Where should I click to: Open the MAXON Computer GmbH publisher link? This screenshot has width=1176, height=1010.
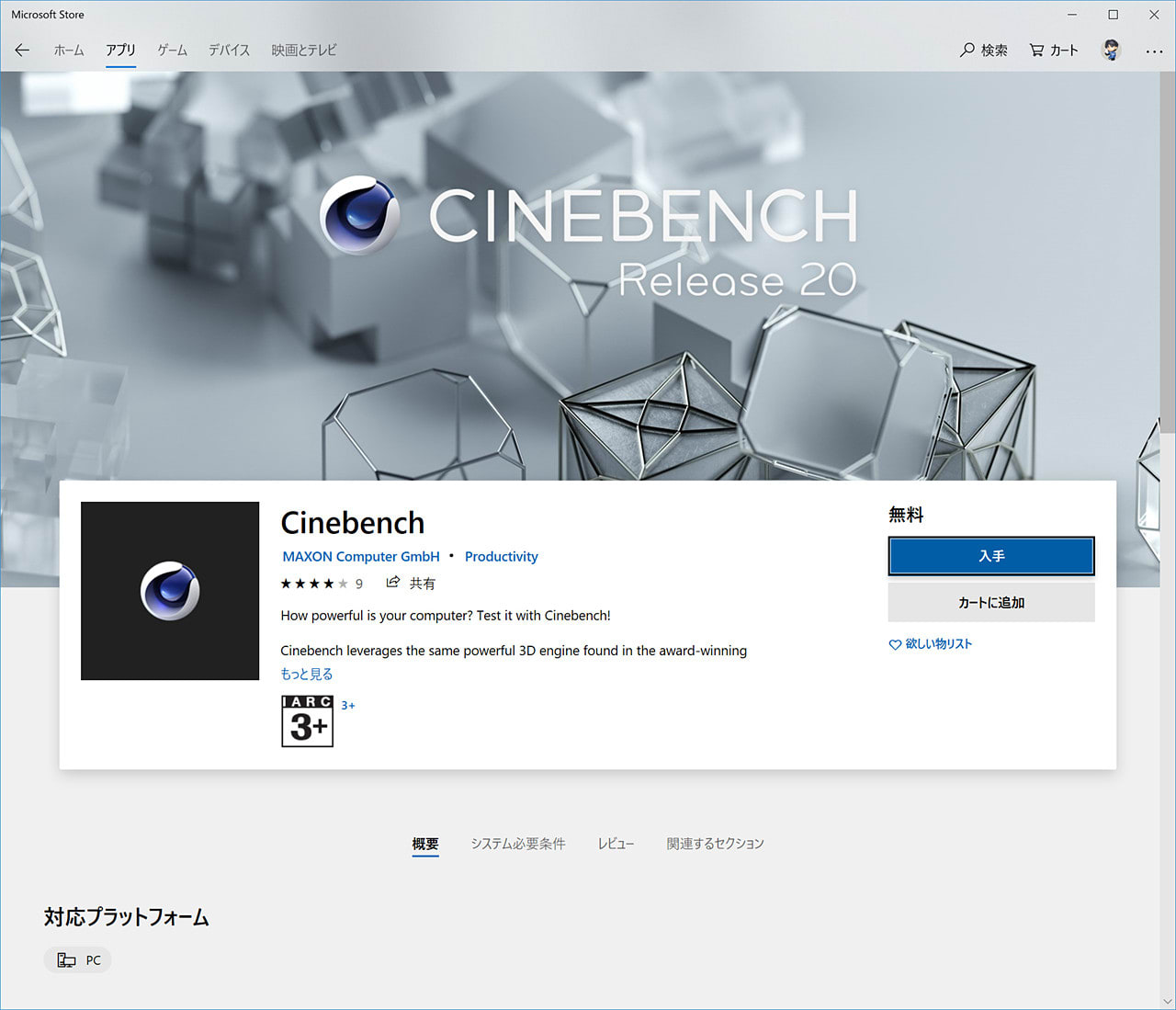pyautogui.click(x=361, y=557)
